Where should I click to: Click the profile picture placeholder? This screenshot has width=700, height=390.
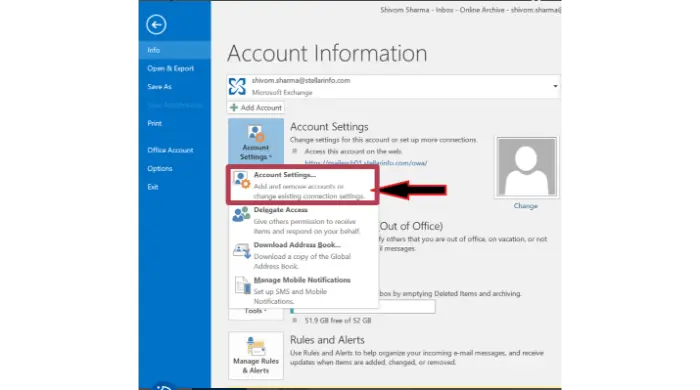click(526, 167)
